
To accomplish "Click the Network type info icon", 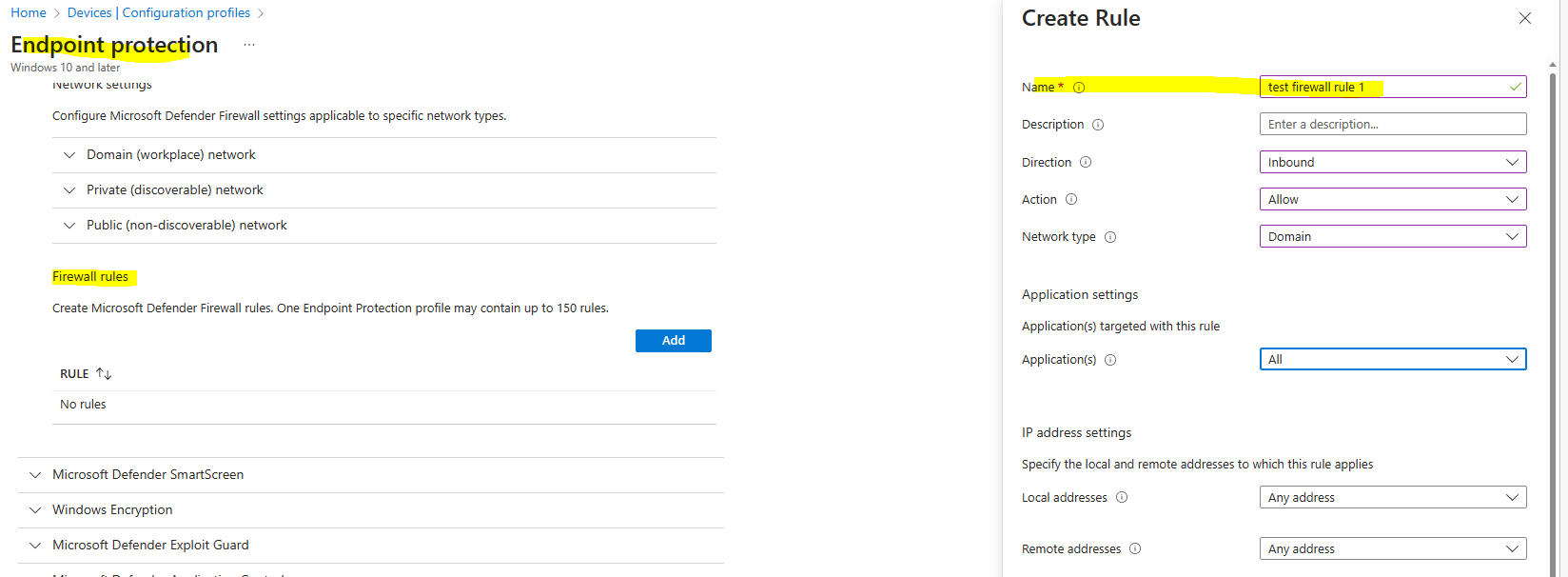I will click(x=1110, y=237).
